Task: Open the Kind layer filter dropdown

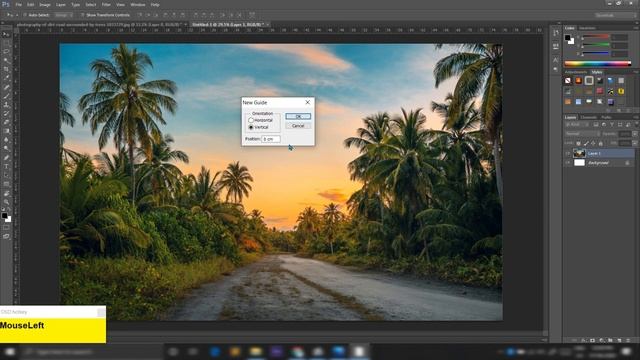Action: click(x=578, y=124)
